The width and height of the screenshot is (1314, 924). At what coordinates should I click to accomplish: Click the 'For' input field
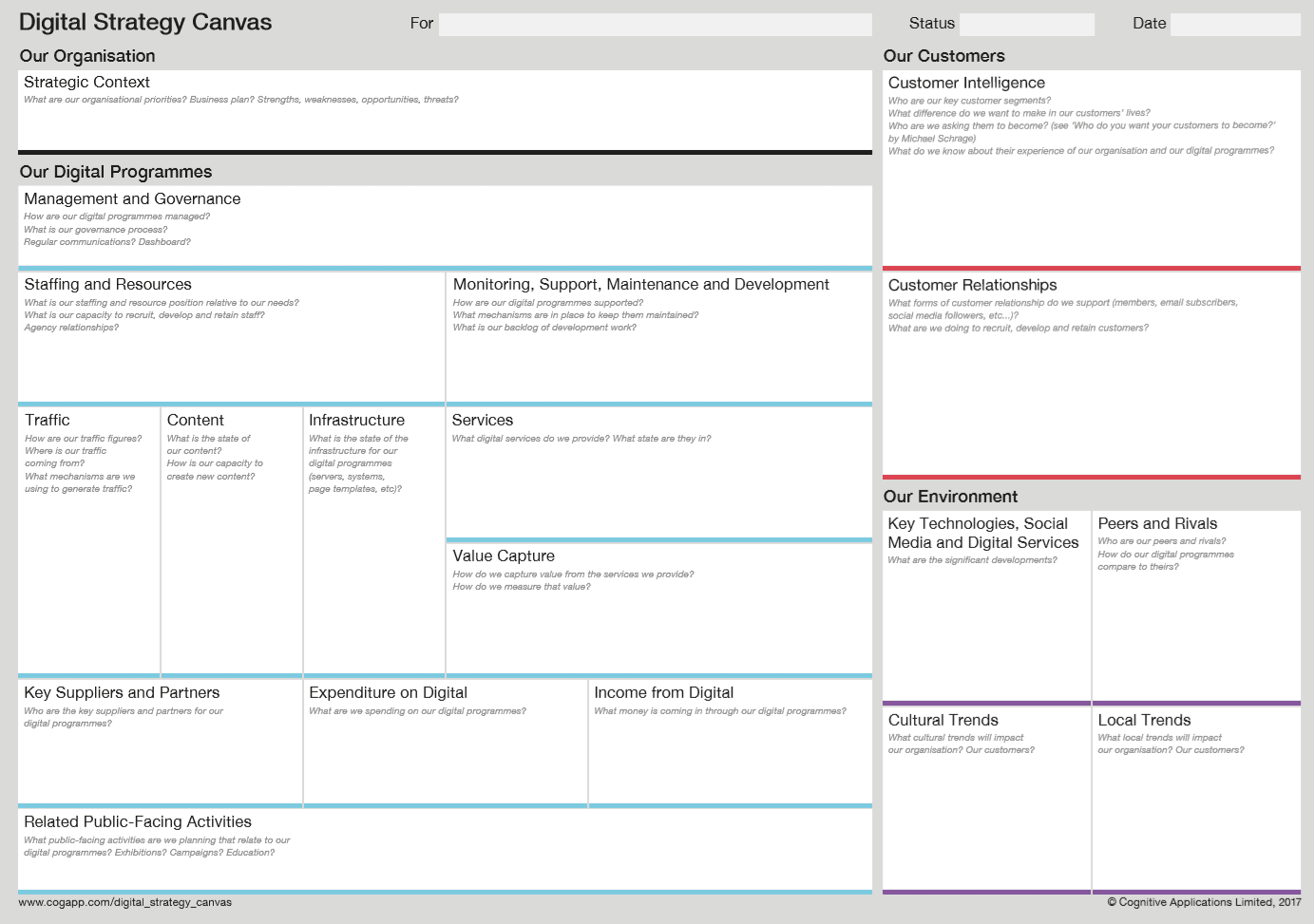click(655, 24)
